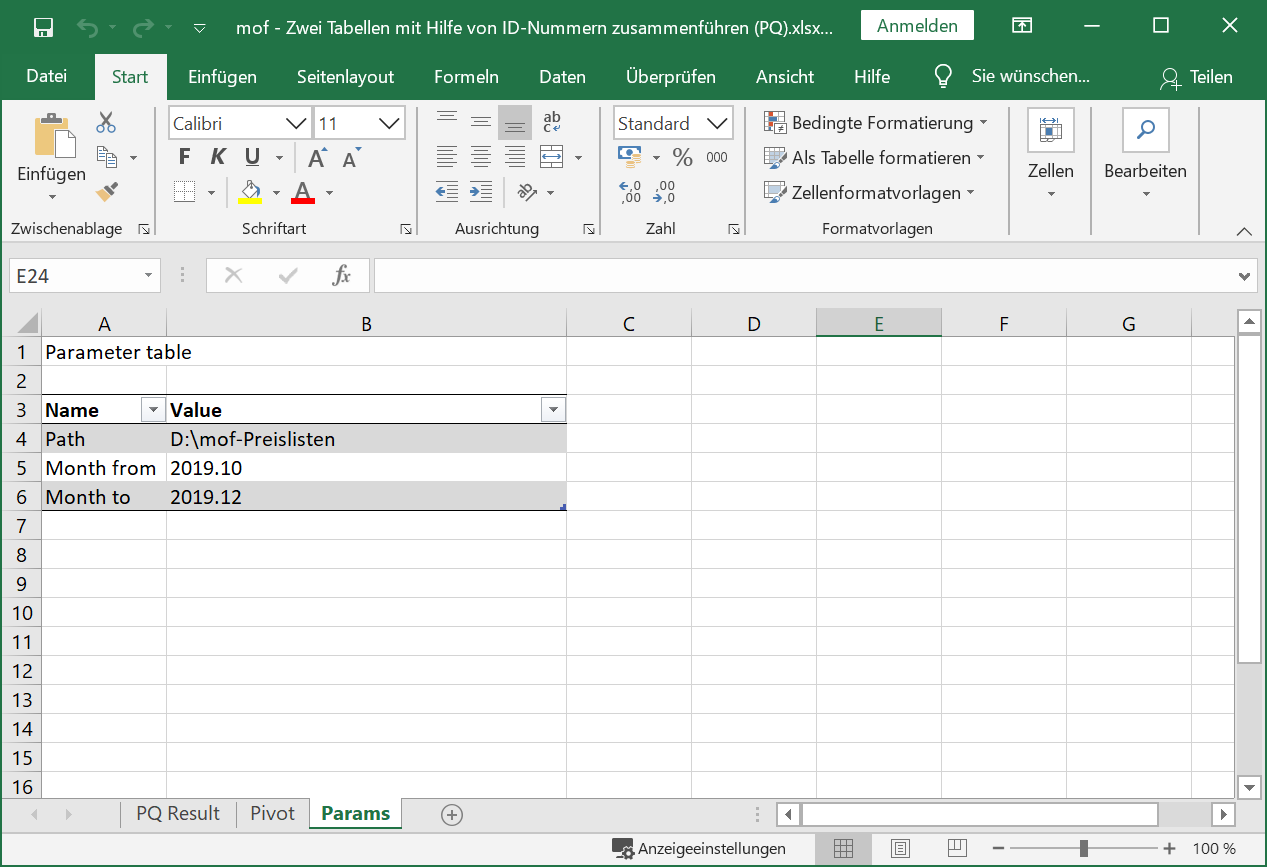
Task: Expand the formula bar
Action: (x=1245, y=276)
